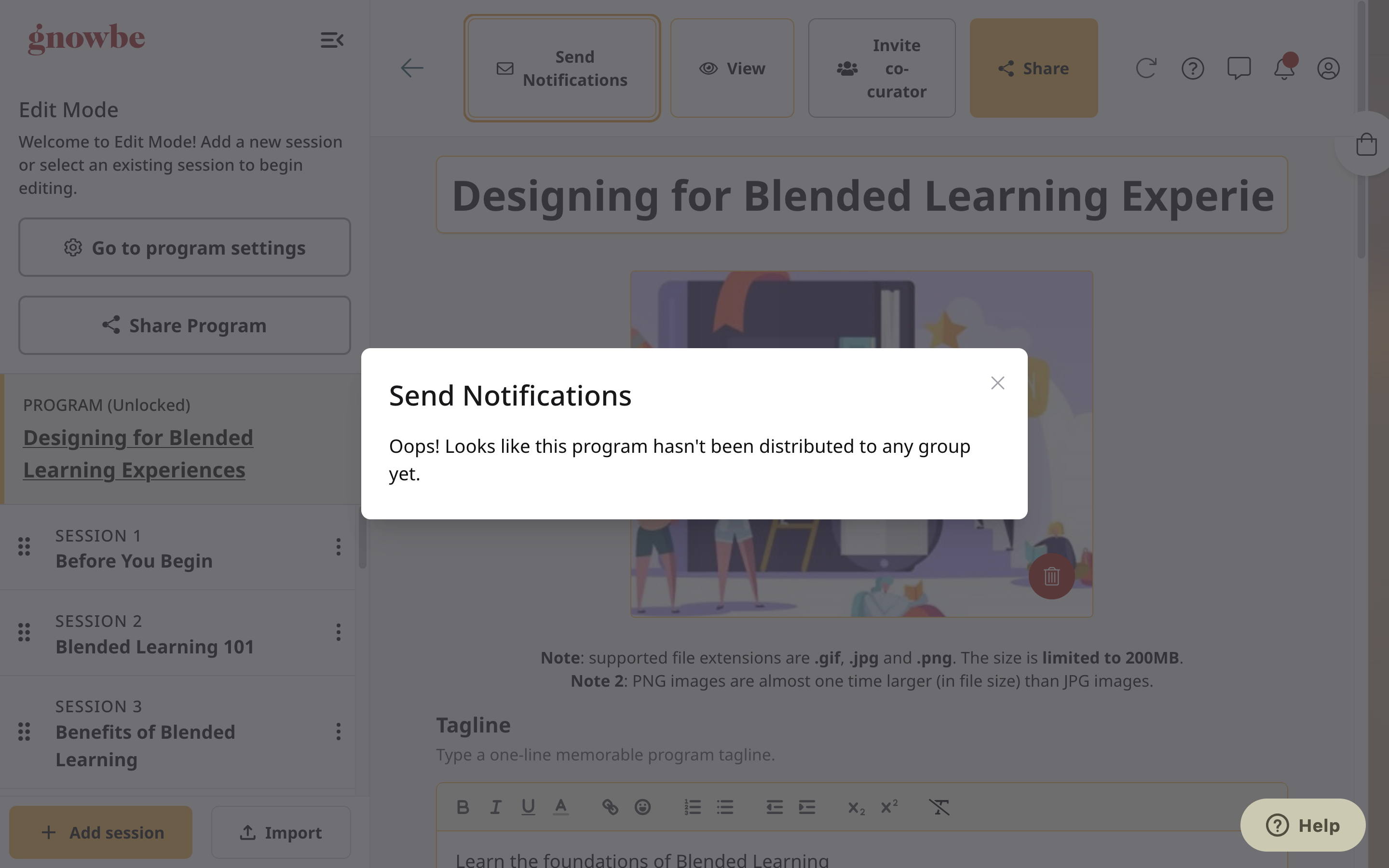Open the chat messages icon
The width and height of the screenshot is (1389, 868).
1239,68
